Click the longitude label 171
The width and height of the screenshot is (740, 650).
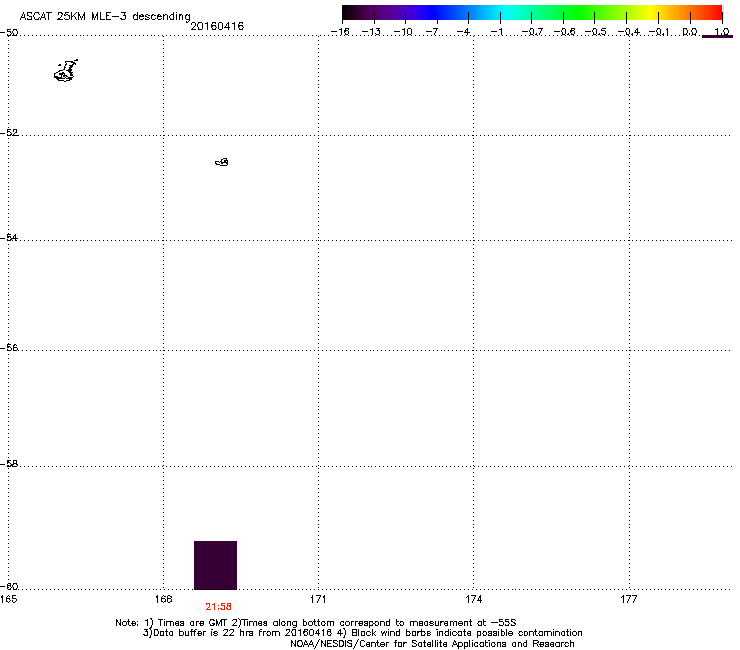(x=318, y=599)
